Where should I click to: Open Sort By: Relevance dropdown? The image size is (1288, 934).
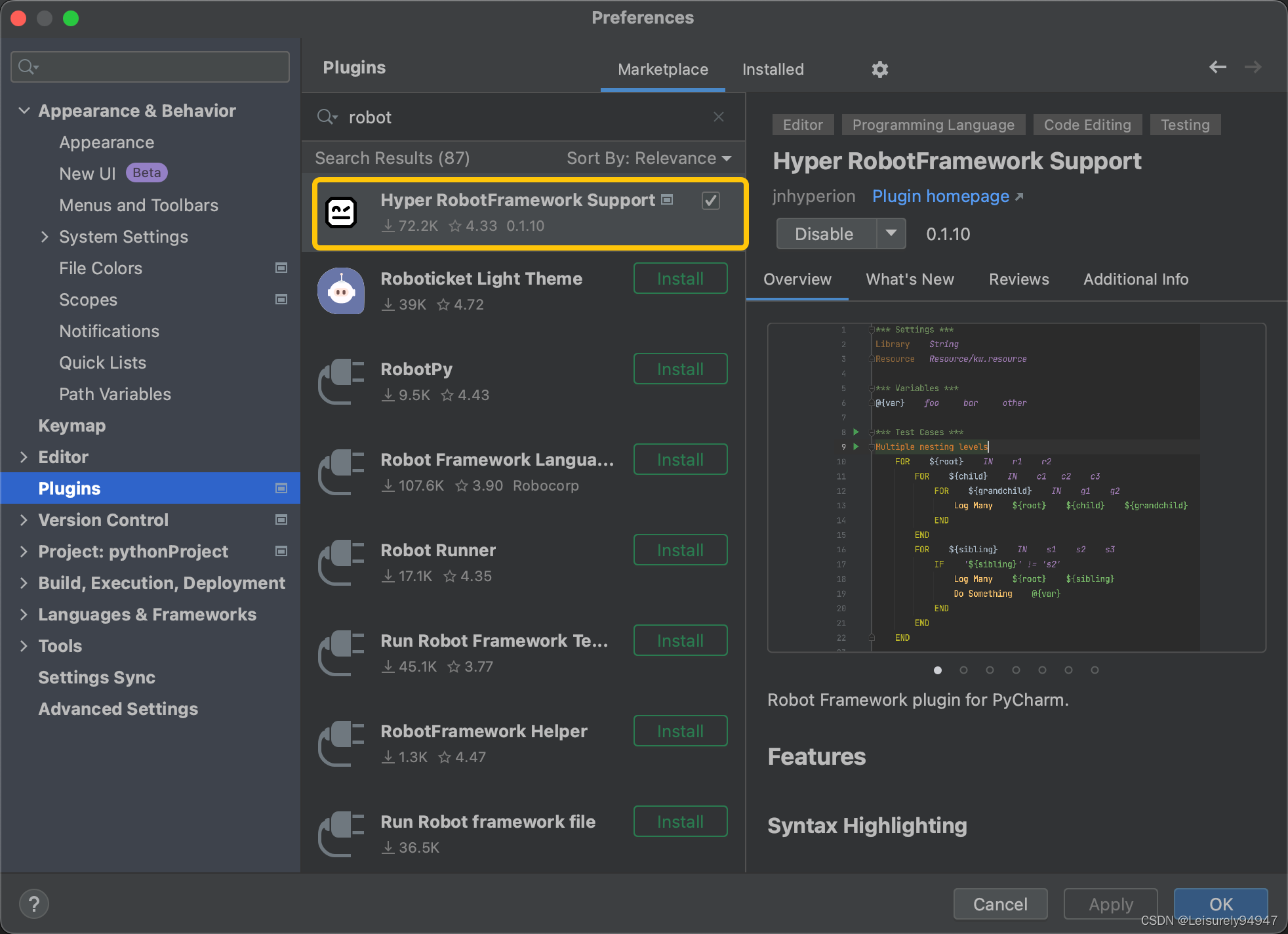click(x=649, y=158)
